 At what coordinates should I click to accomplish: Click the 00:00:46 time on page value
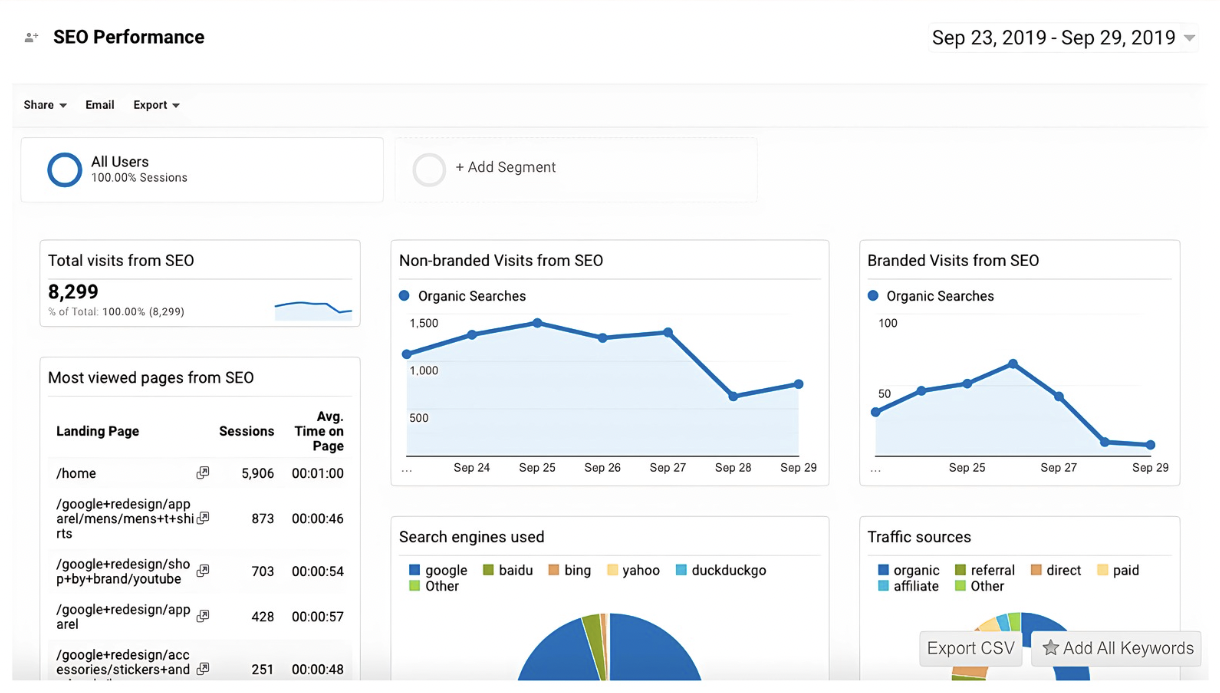click(x=317, y=519)
